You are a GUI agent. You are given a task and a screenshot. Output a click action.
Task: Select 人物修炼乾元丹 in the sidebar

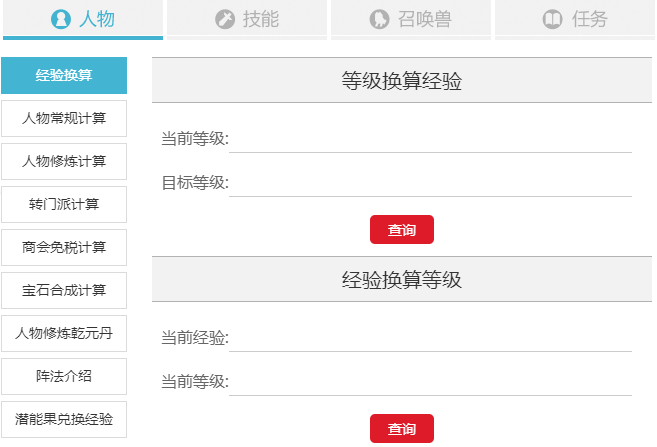point(64,334)
